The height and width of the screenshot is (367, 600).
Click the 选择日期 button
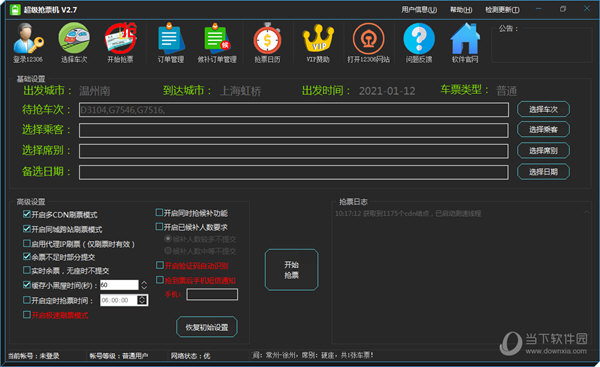[543, 171]
